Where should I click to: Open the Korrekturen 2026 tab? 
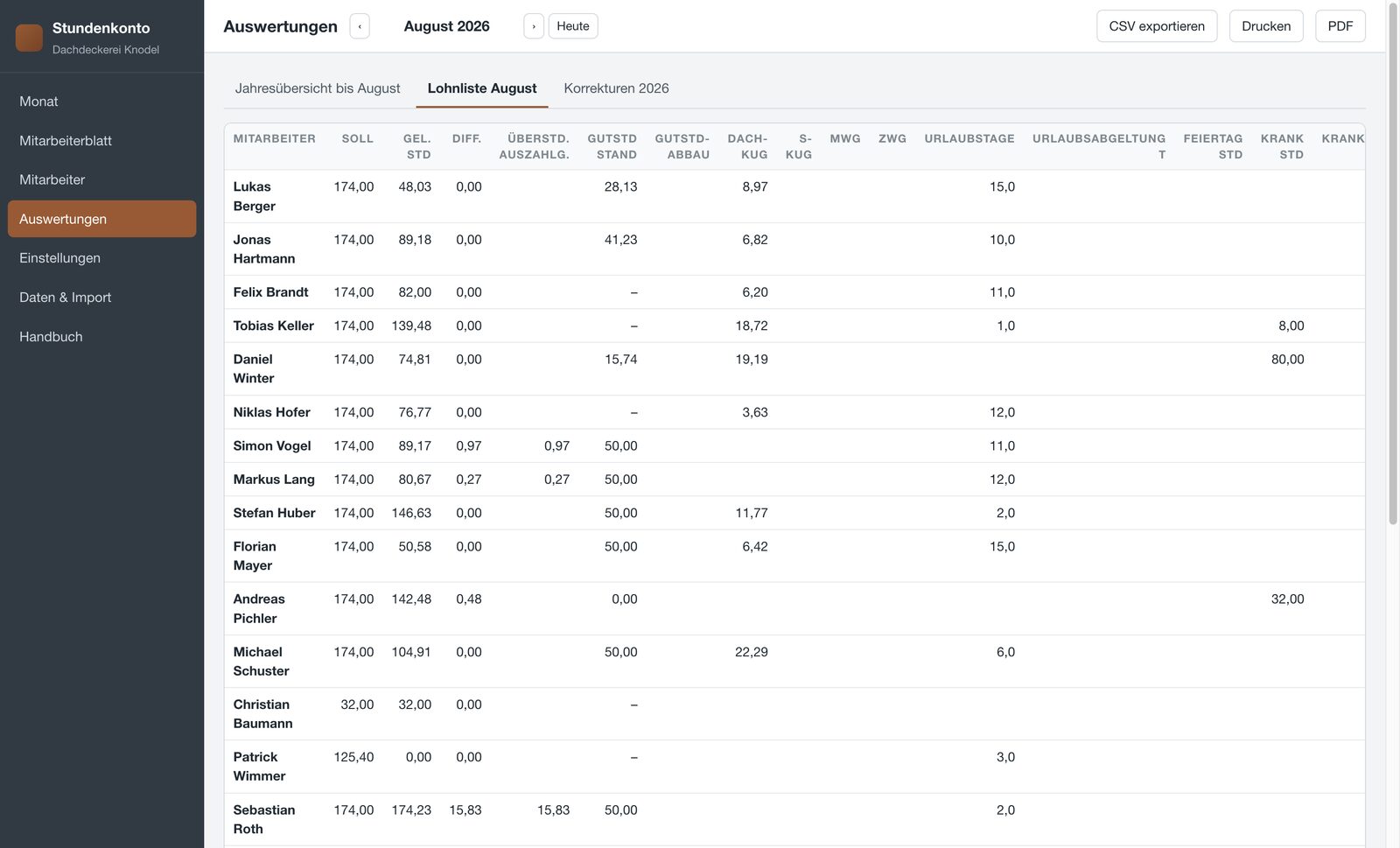click(x=616, y=88)
